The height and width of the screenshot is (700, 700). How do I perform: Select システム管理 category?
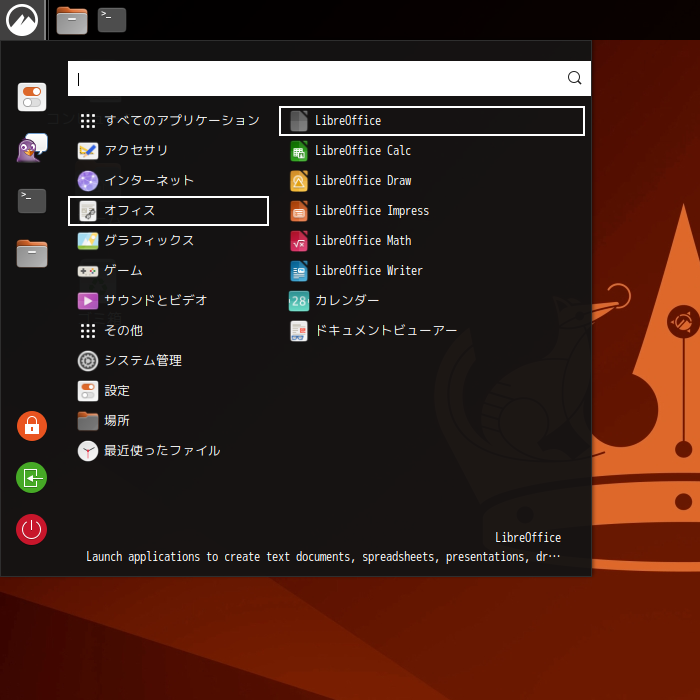[x=168, y=361]
